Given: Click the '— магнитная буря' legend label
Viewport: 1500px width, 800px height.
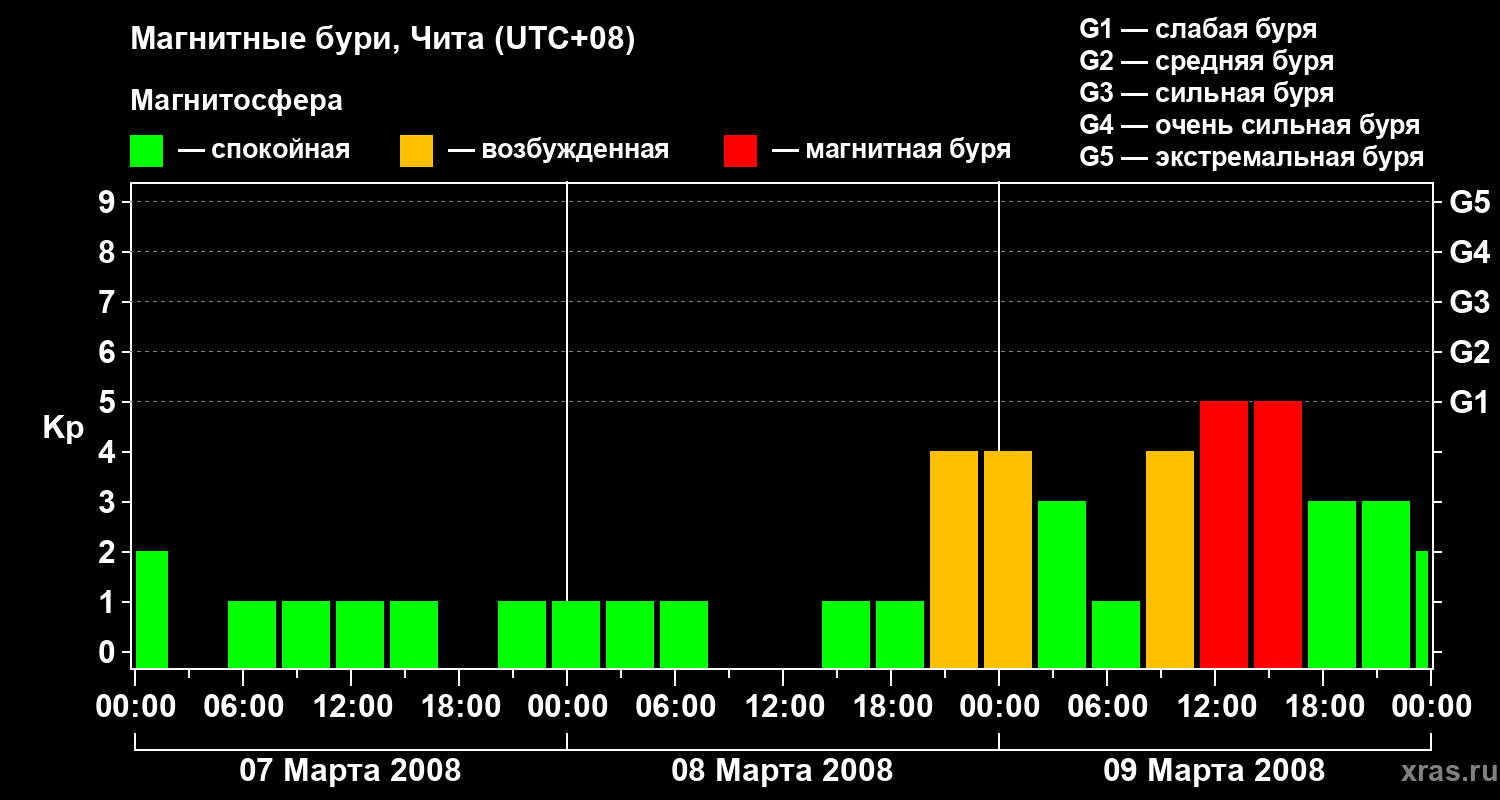Looking at the screenshot, I should [891, 150].
